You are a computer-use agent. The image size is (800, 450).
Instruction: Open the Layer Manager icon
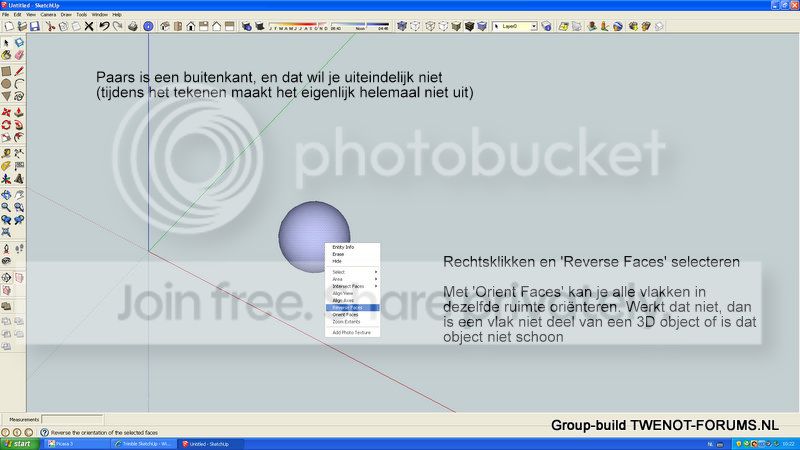(546, 26)
